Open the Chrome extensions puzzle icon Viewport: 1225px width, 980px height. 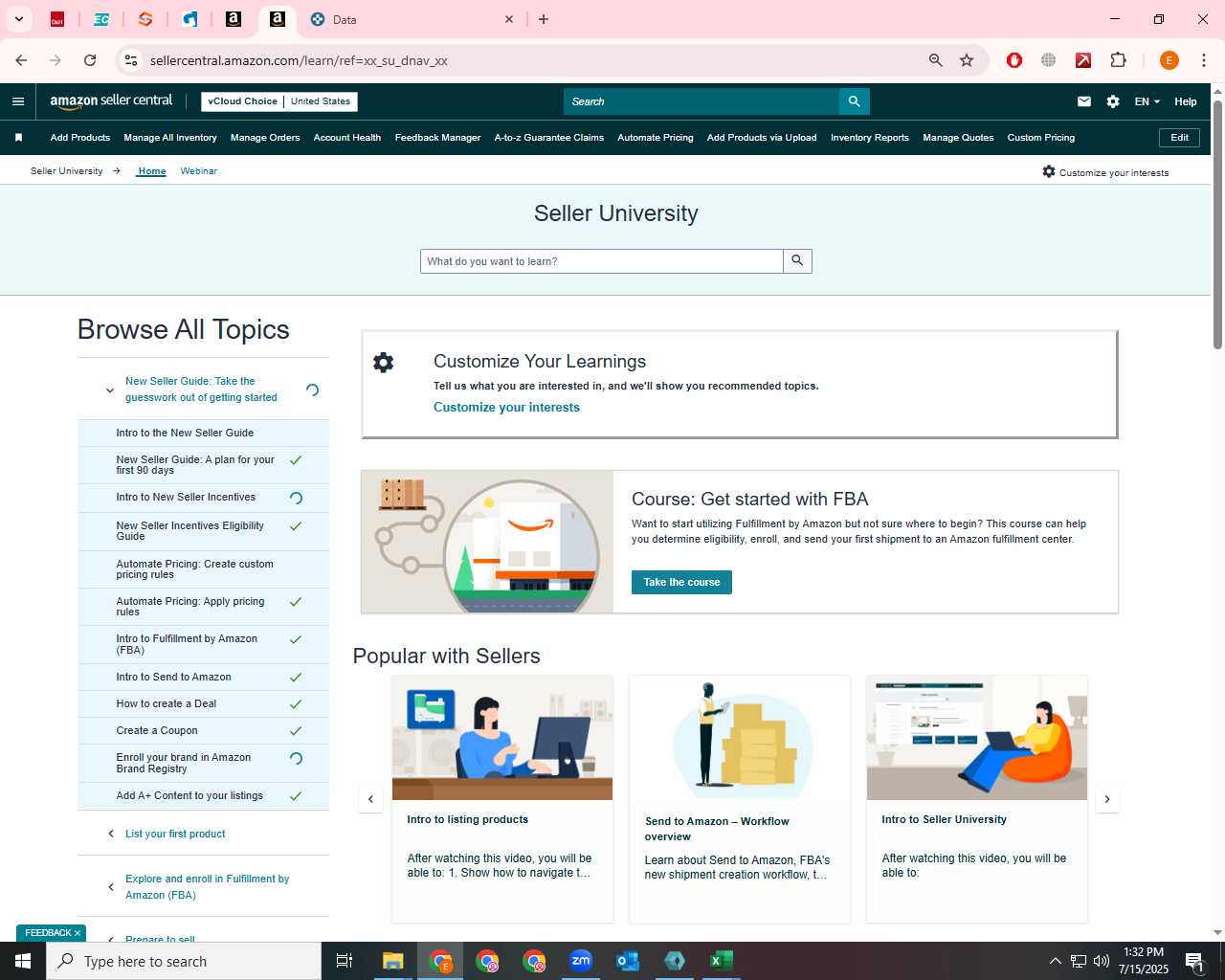1118,60
